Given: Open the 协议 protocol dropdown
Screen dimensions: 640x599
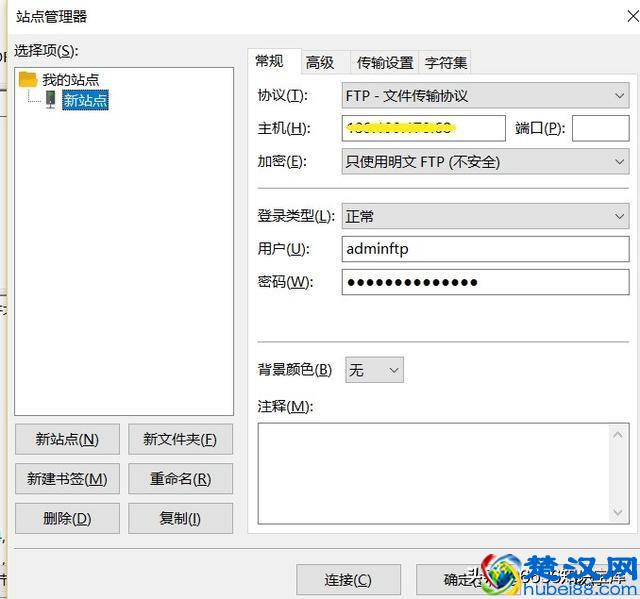Looking at the screenshot, I should coord(485,95).
